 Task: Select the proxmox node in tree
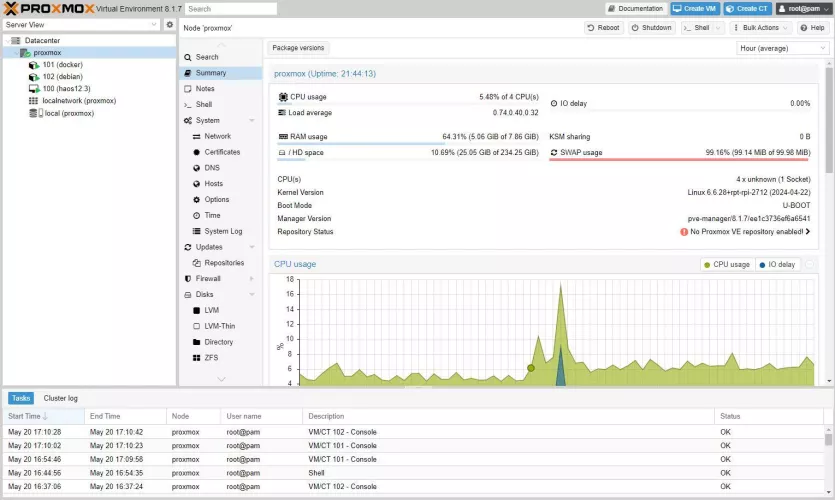click(x=47, y=53)
